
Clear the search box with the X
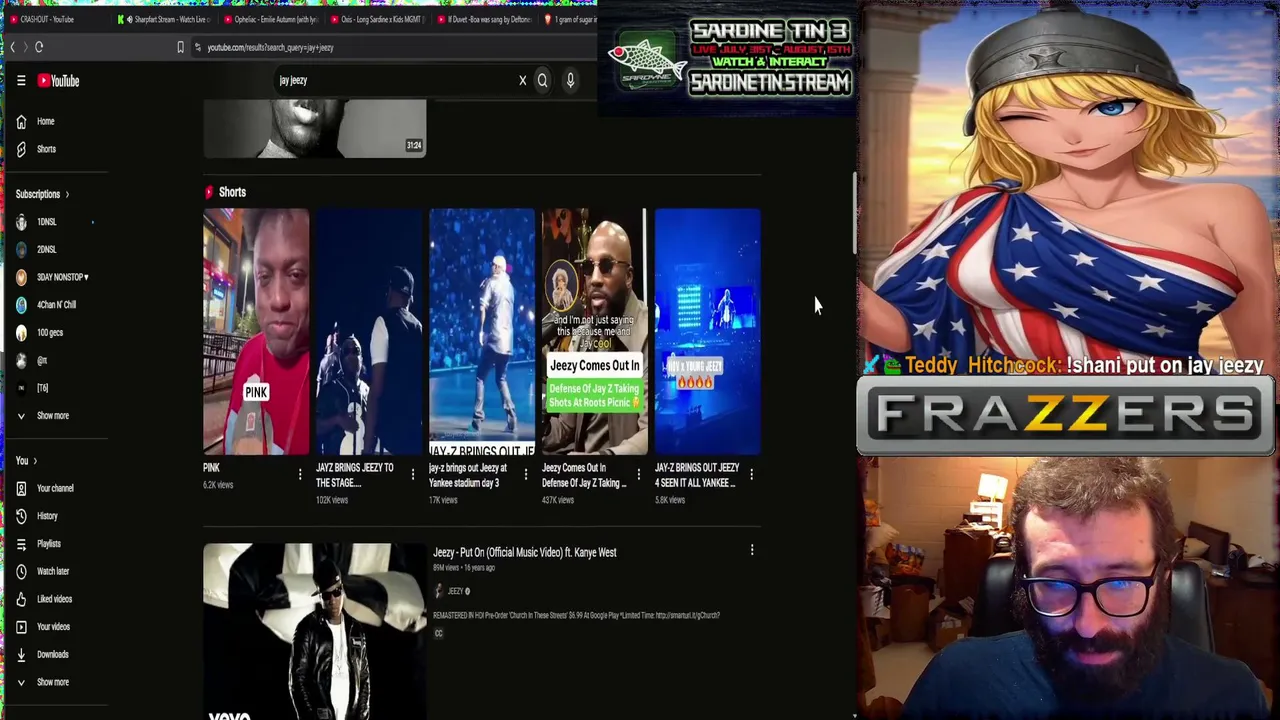(x=522, y=81)
